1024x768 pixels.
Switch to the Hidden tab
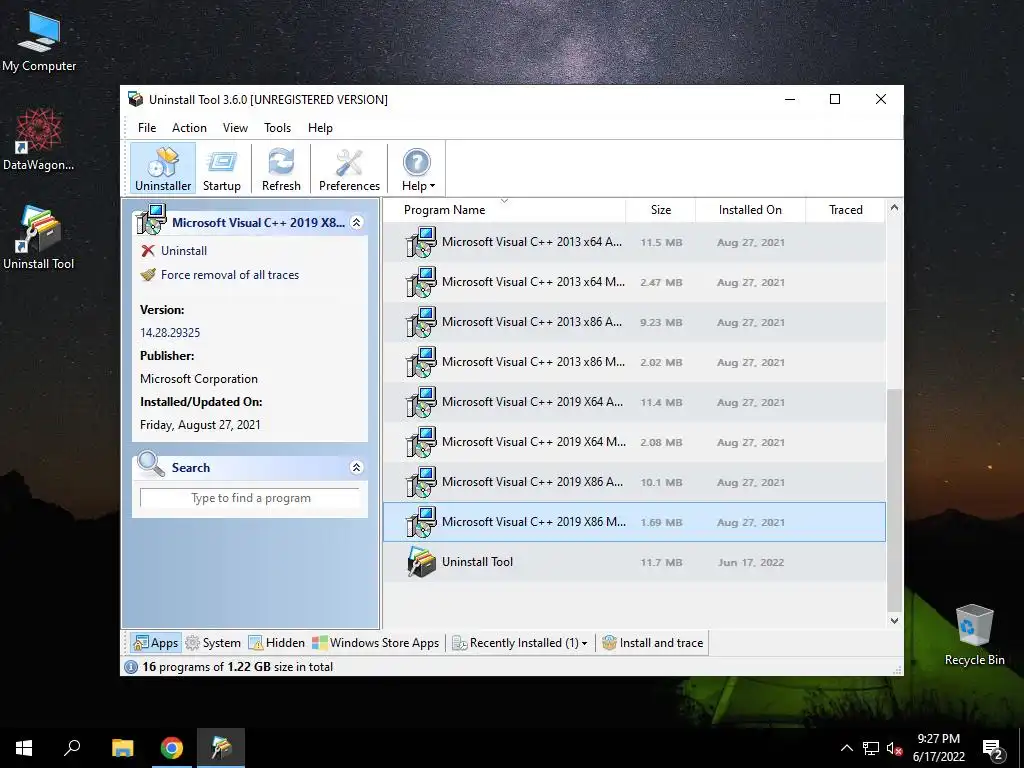(277, 643)
